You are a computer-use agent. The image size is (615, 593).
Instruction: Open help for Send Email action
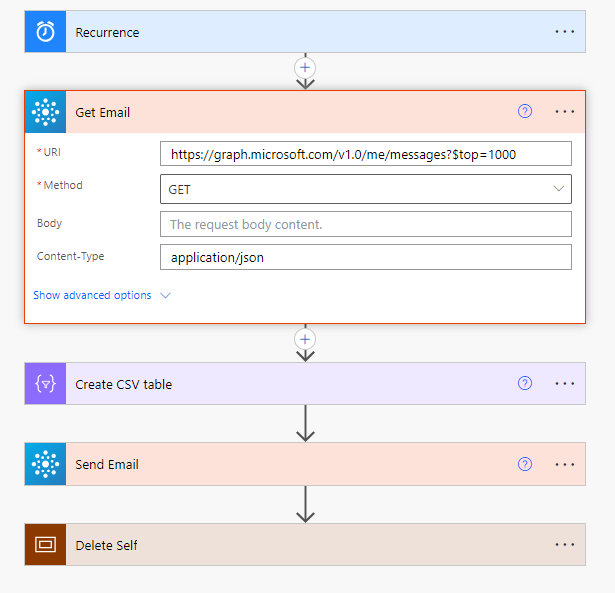pyautogui.click(x=525, y=465)
